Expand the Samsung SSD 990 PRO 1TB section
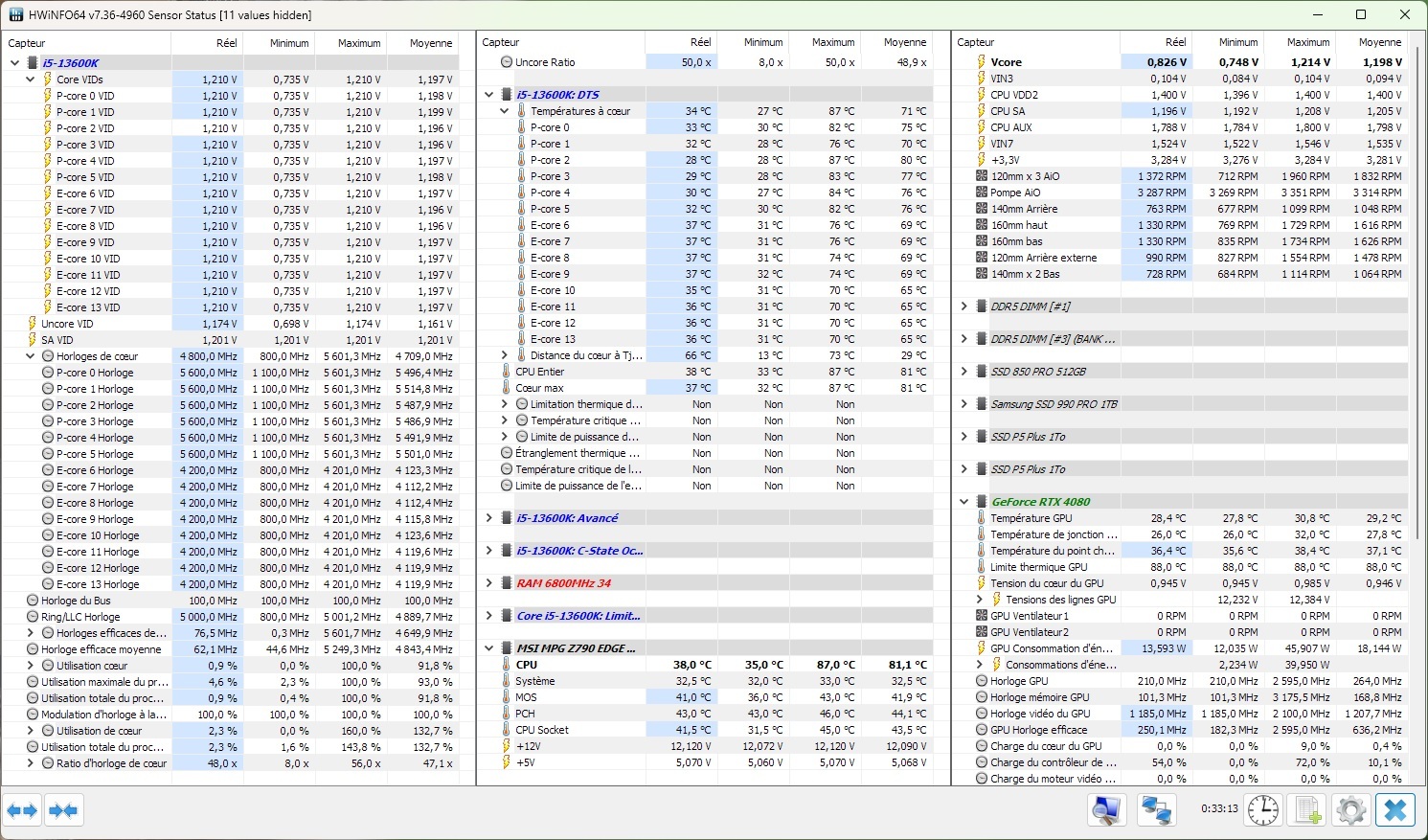 pos(964,404)
